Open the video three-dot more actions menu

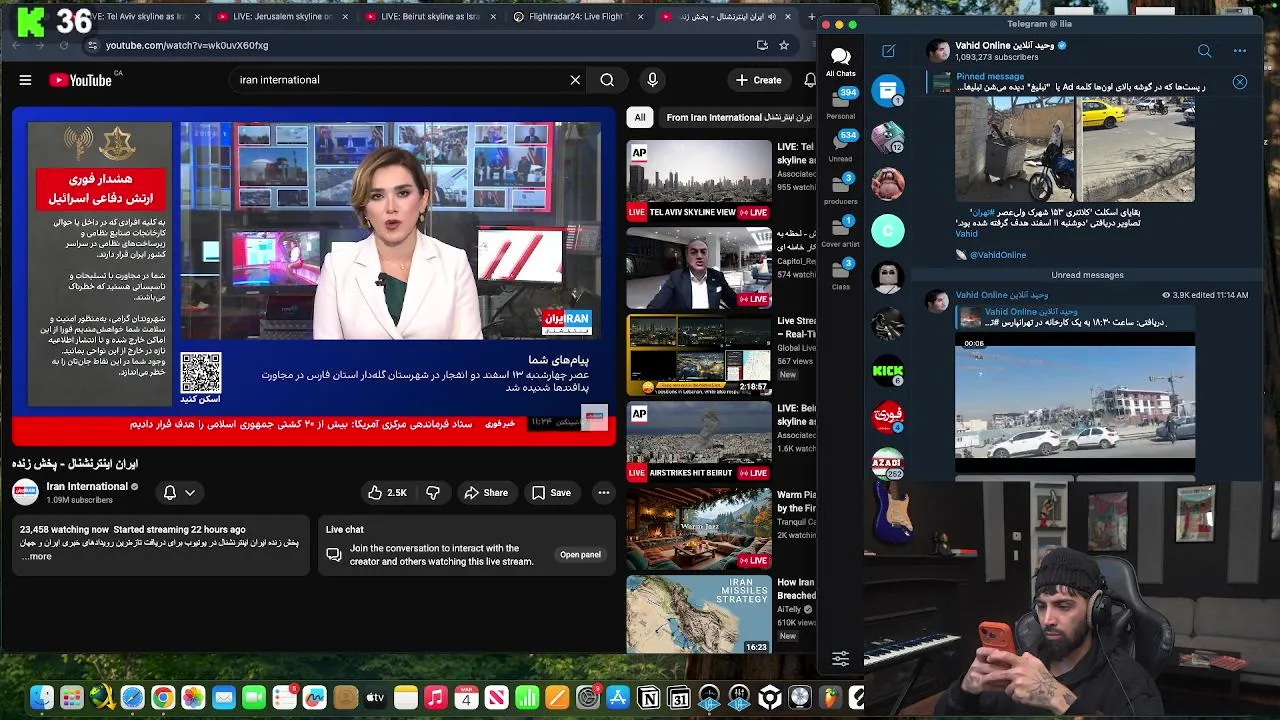(603, 493)
